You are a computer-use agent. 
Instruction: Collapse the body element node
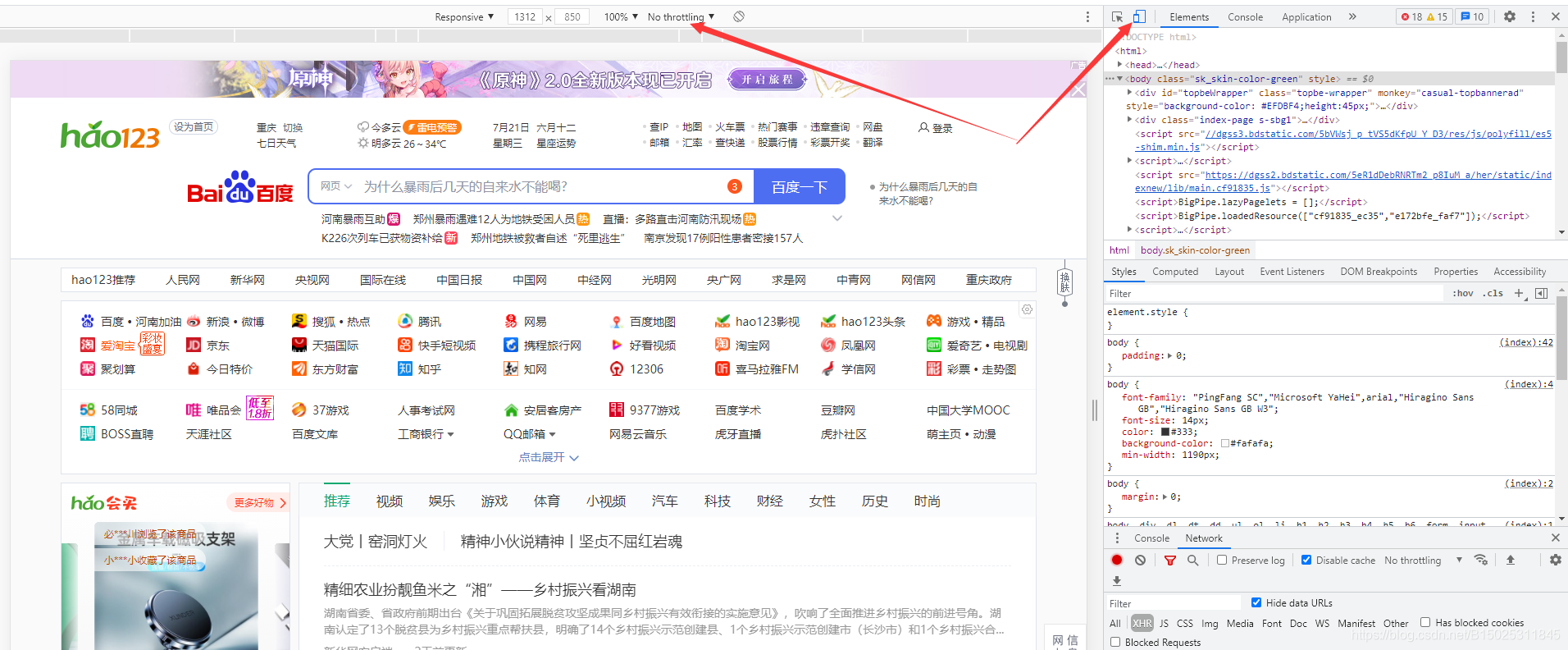coord(1120,79)
